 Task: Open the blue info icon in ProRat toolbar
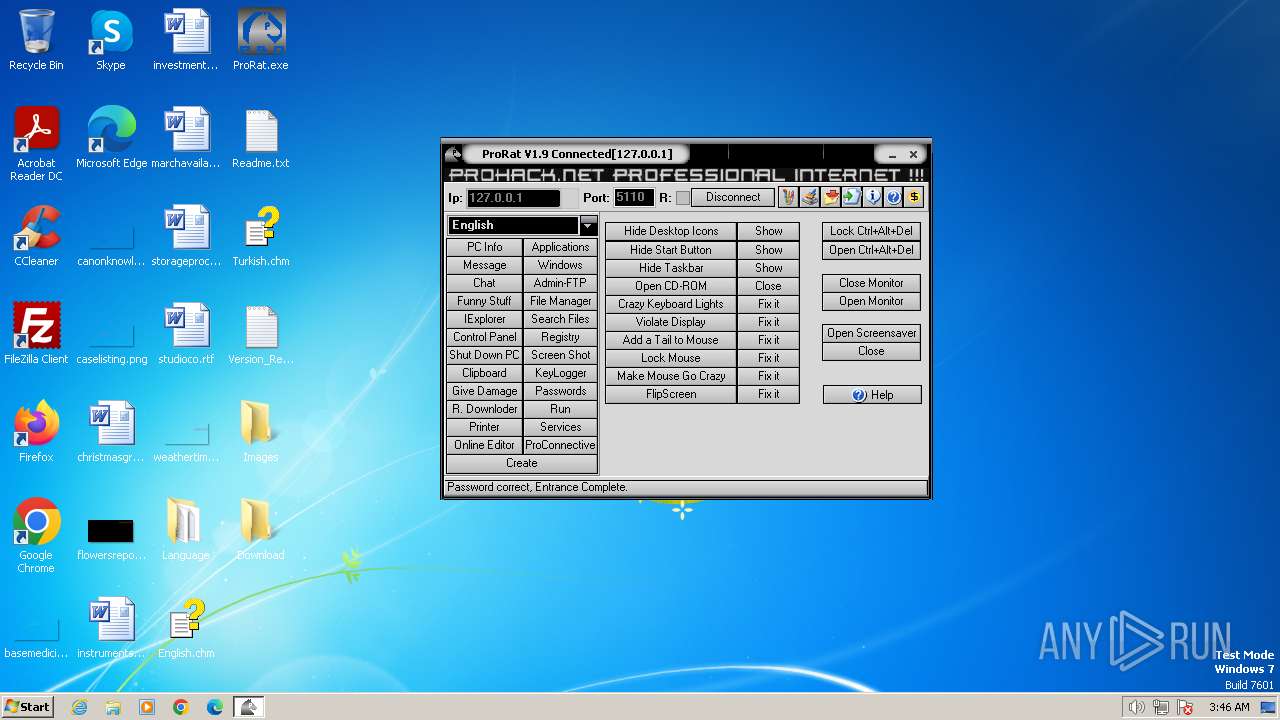click(872, 197)
